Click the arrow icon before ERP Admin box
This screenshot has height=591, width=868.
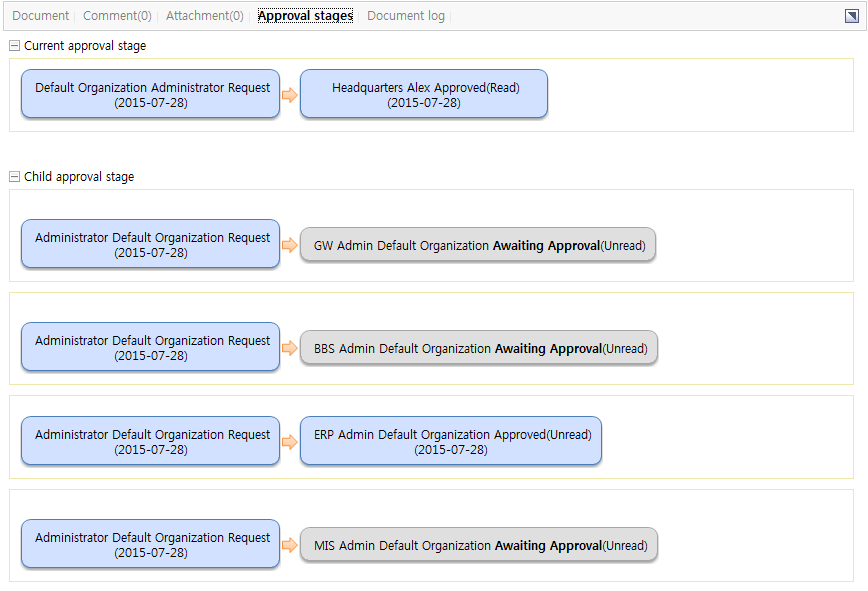pos(290,442)
